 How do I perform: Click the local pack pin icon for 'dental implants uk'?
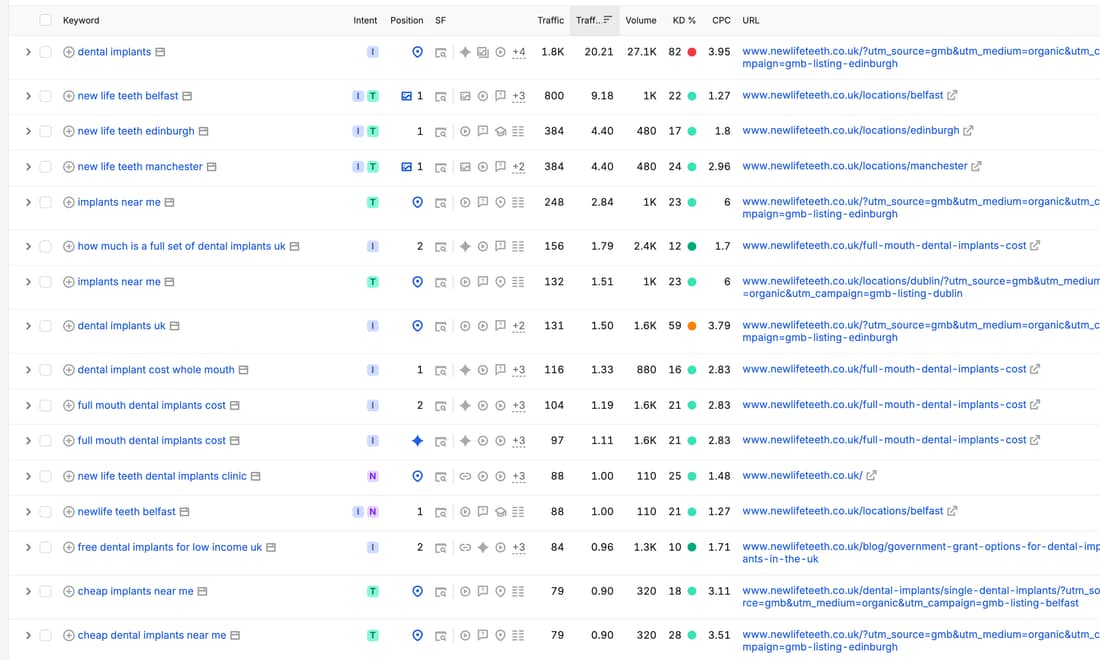coord(417,326)
